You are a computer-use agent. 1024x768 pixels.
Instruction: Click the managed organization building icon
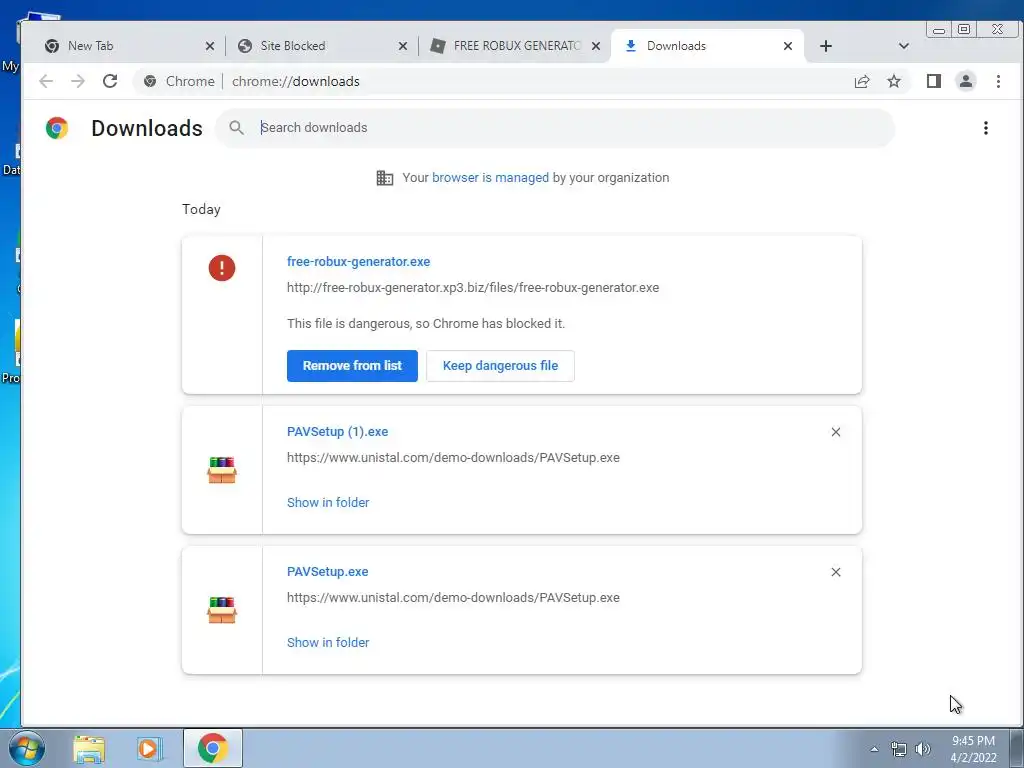coord(385,178)
